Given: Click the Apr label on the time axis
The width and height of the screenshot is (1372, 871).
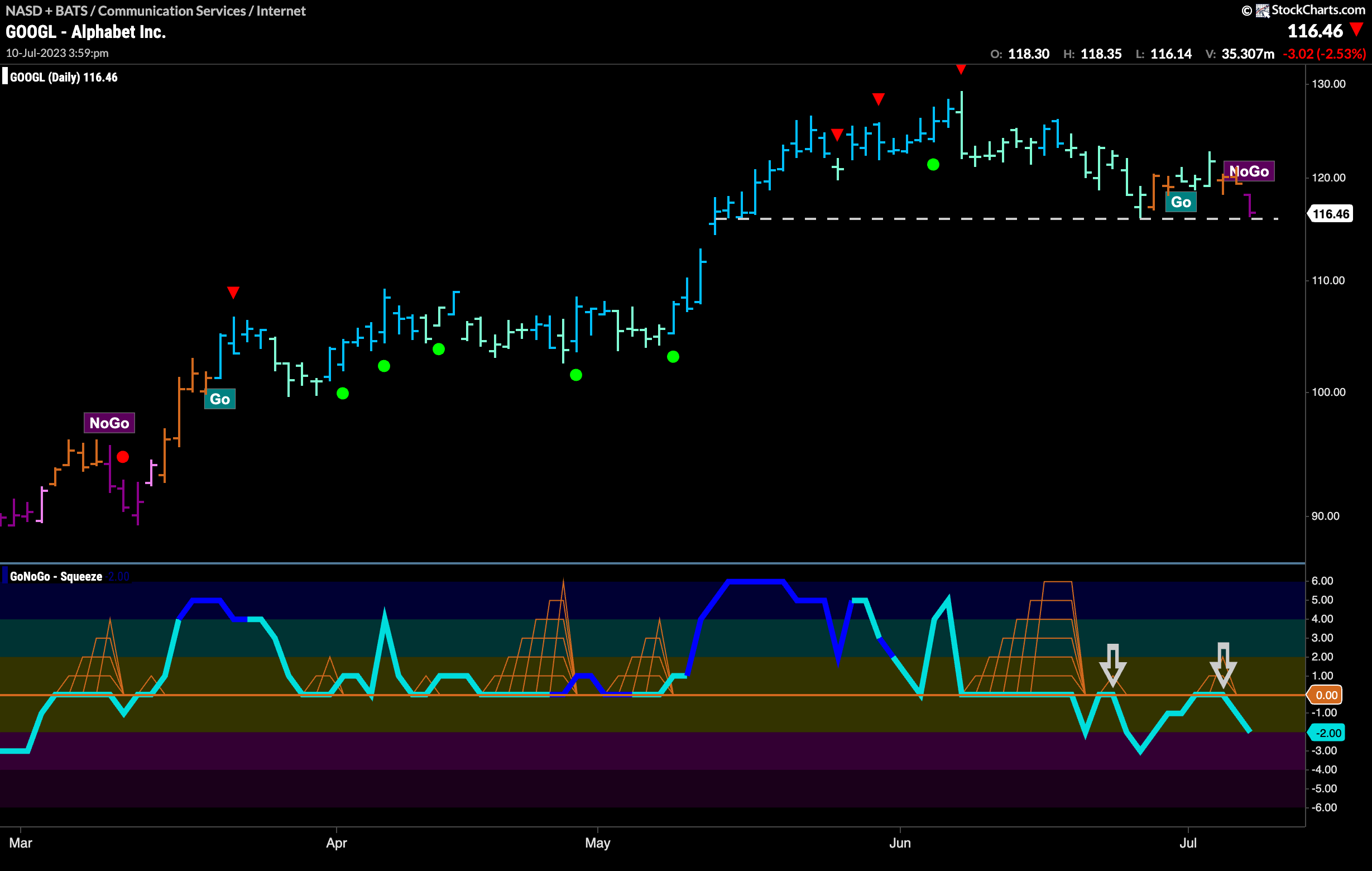Looking at the screenshot, I should 336,843.
